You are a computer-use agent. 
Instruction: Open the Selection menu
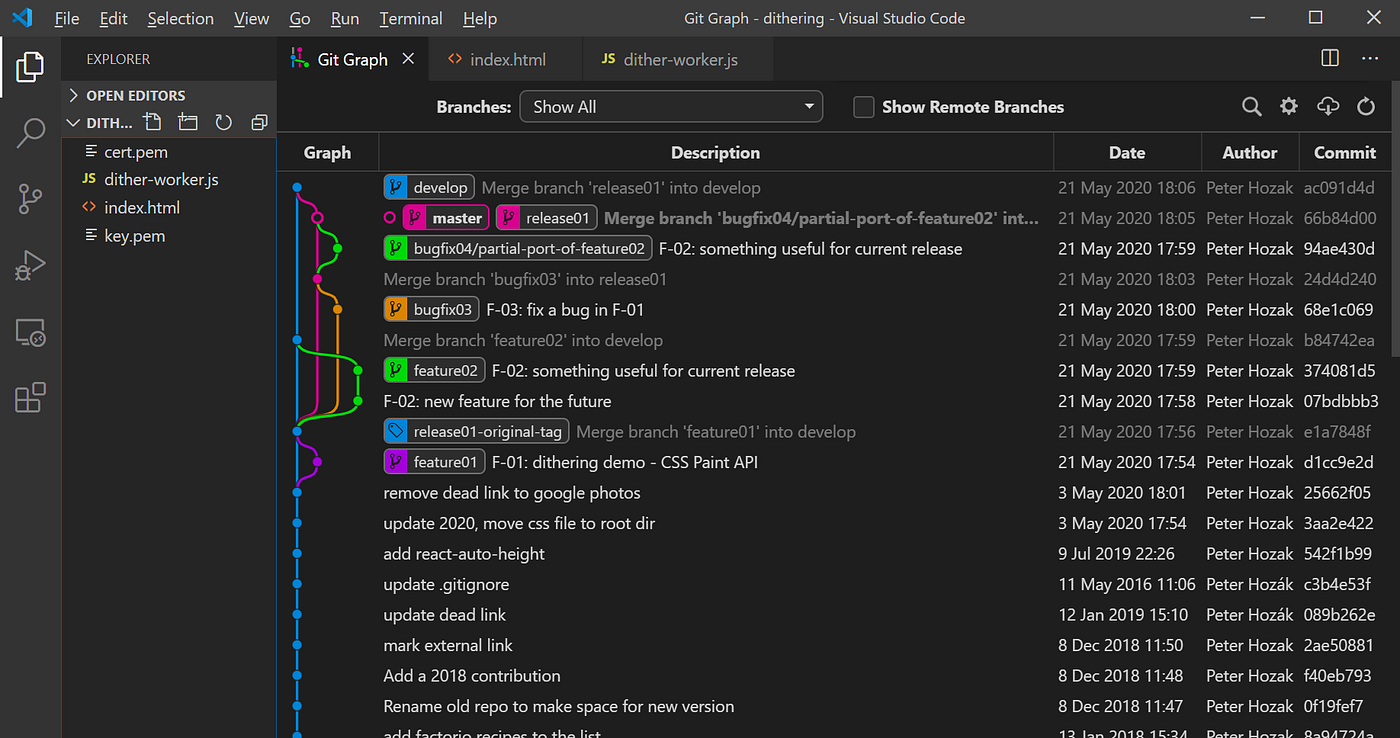(181, 19)
